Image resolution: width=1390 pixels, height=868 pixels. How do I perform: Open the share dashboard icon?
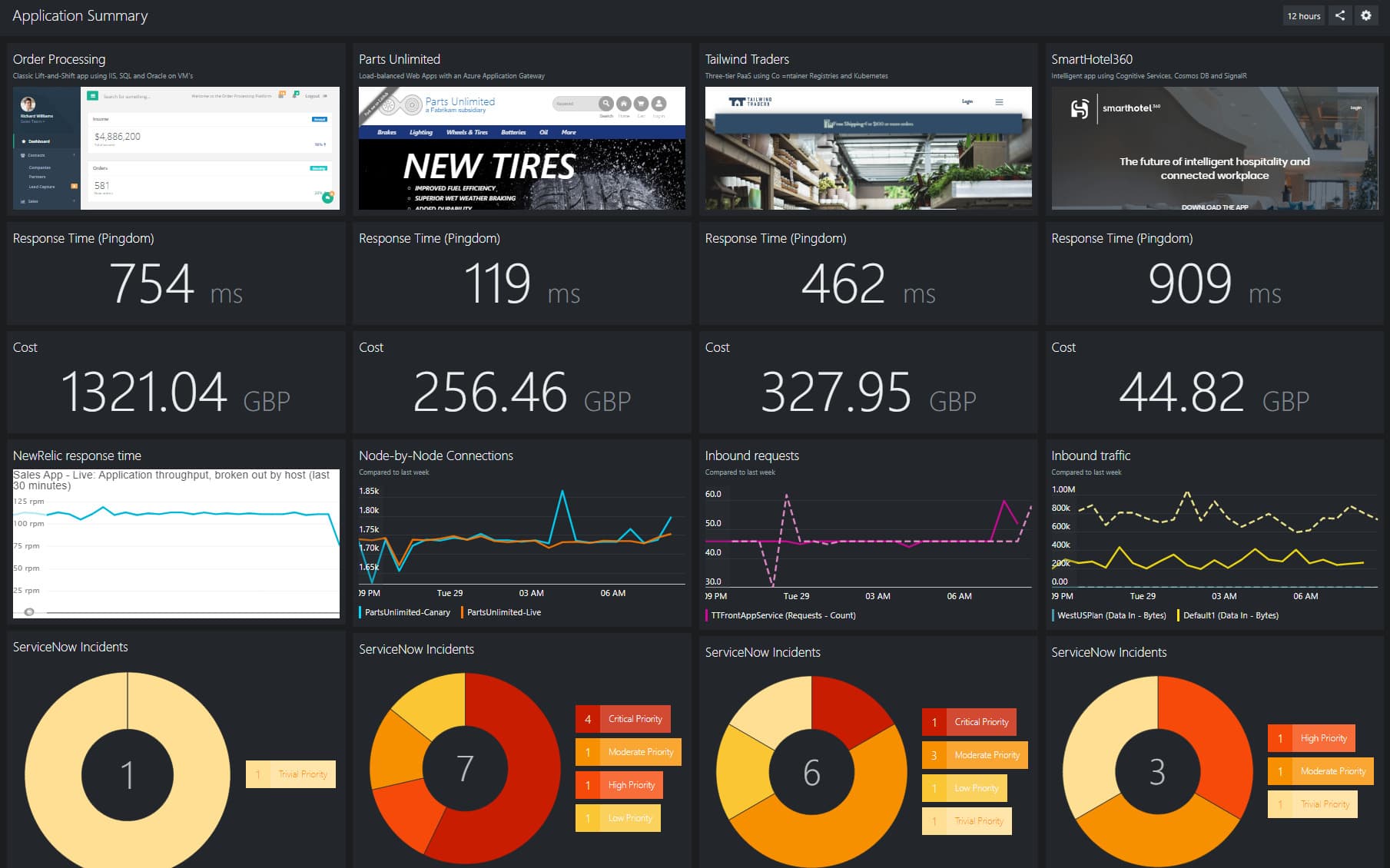pyautogui.click(x=1340, y=15)
